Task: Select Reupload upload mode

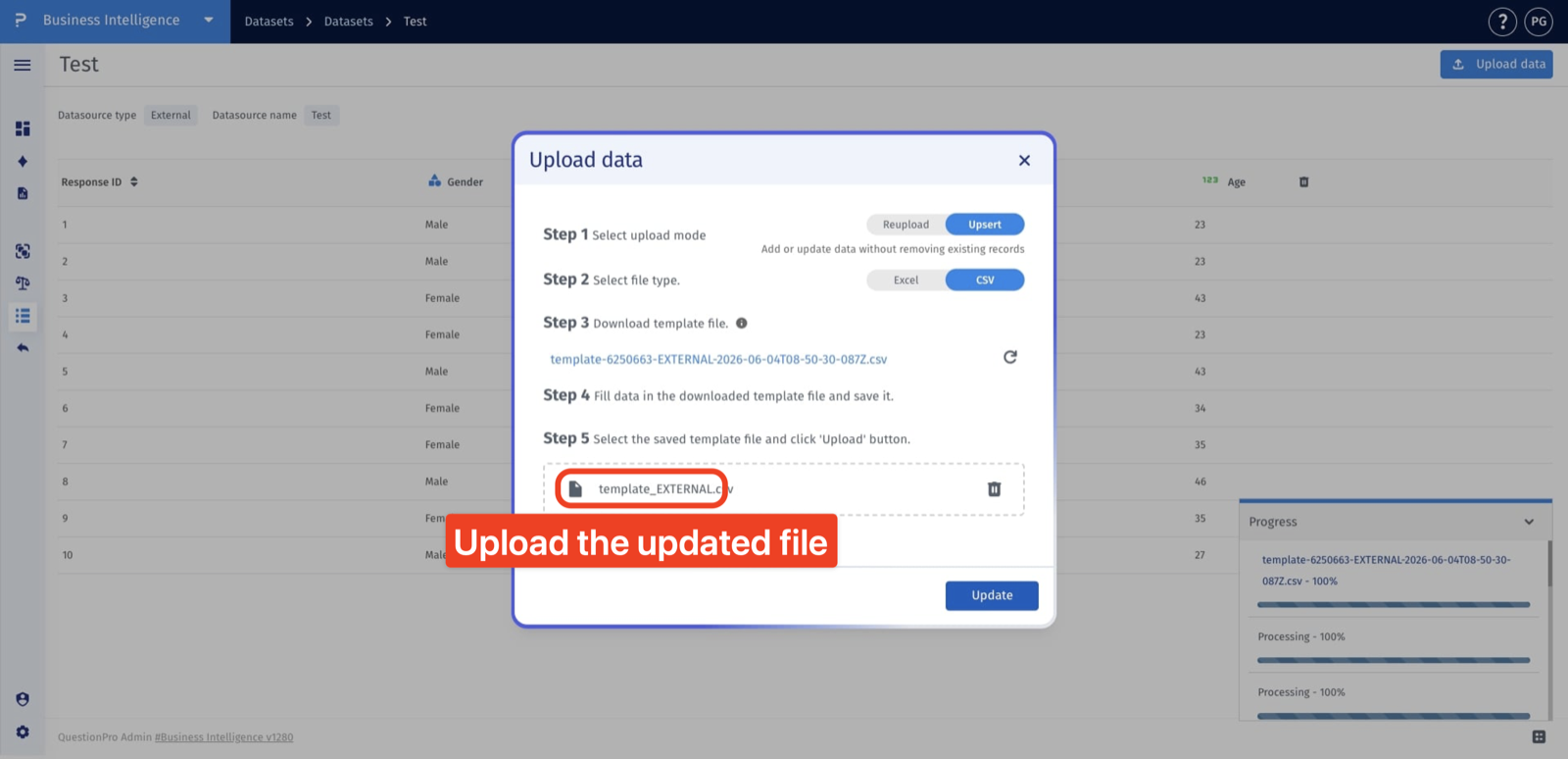Action: (906, 225)
